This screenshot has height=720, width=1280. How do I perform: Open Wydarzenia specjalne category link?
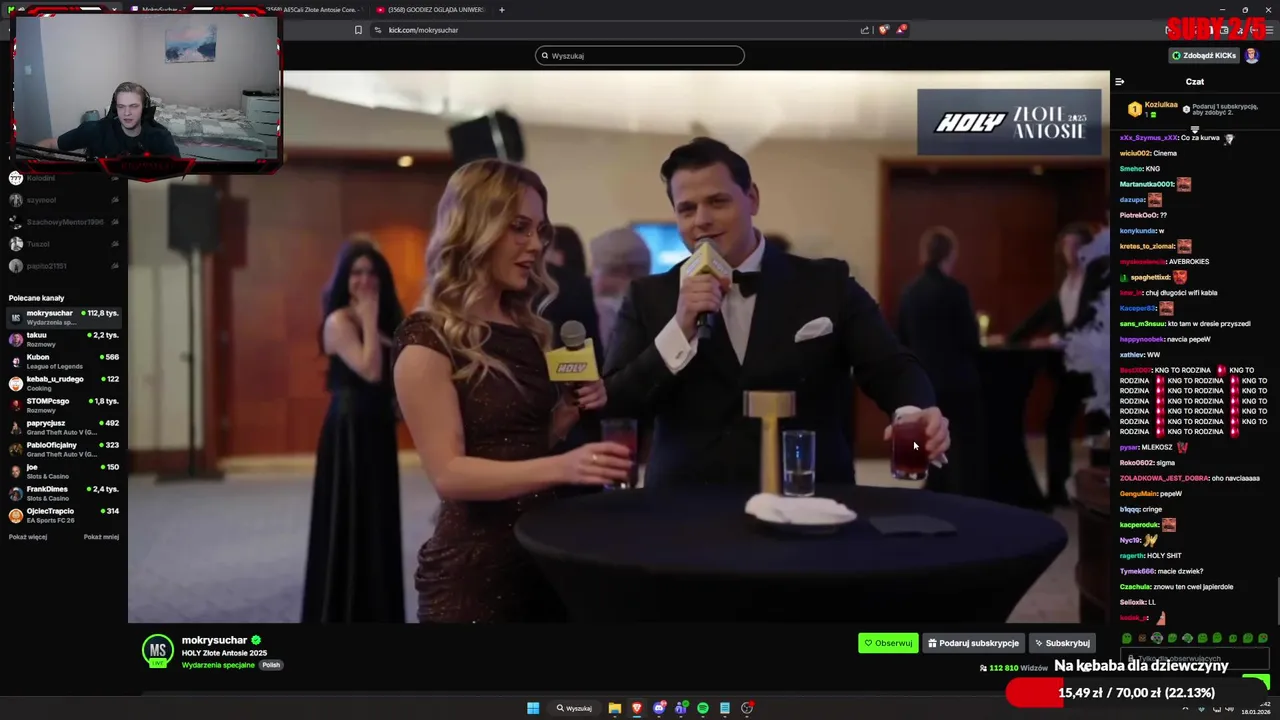[x=218, y=665]
